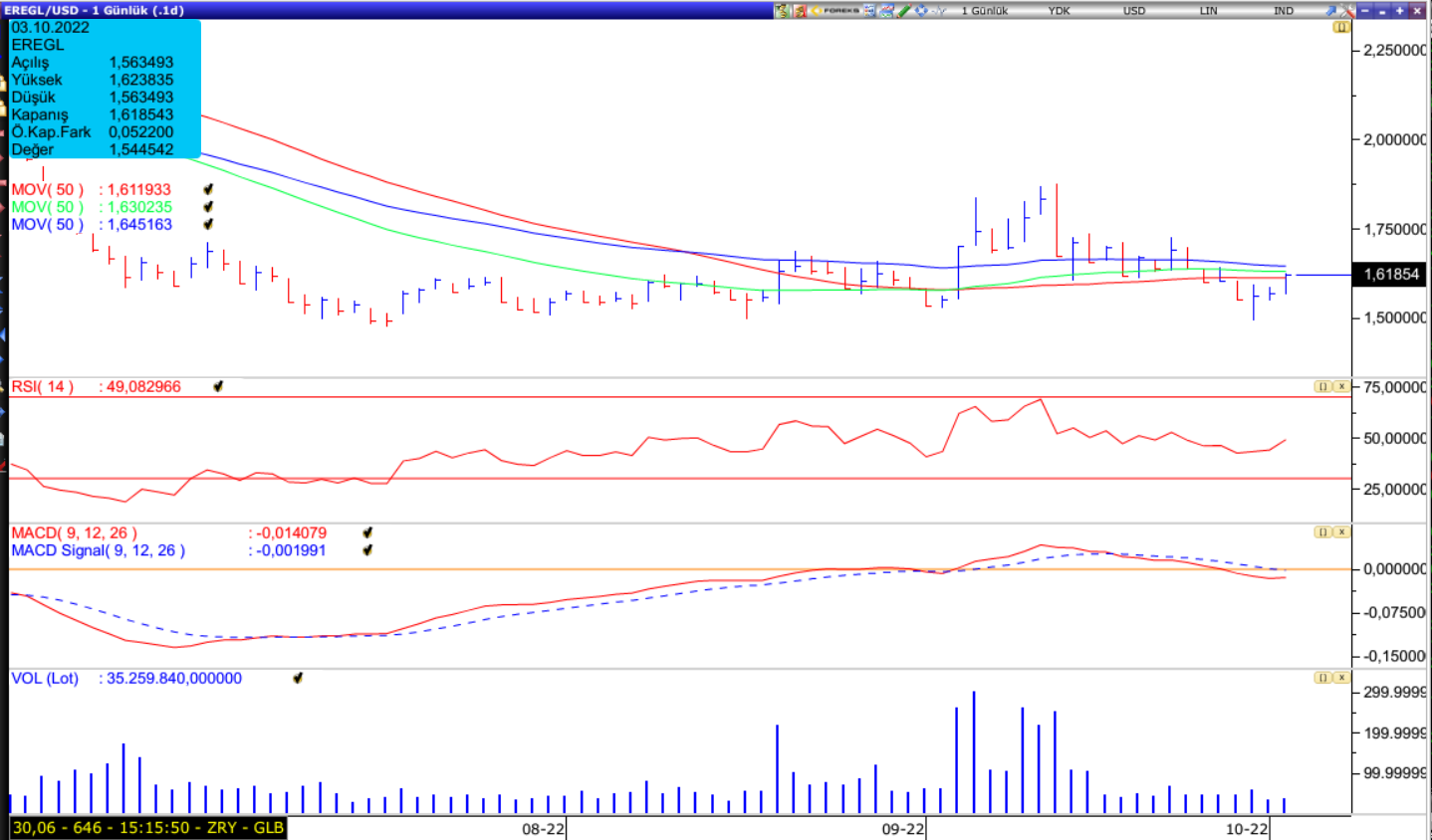Close the MACD panel with its x button
The height and width of the screenshot is (840, 1432).
pyautogui.click(x=1341, y=532)
